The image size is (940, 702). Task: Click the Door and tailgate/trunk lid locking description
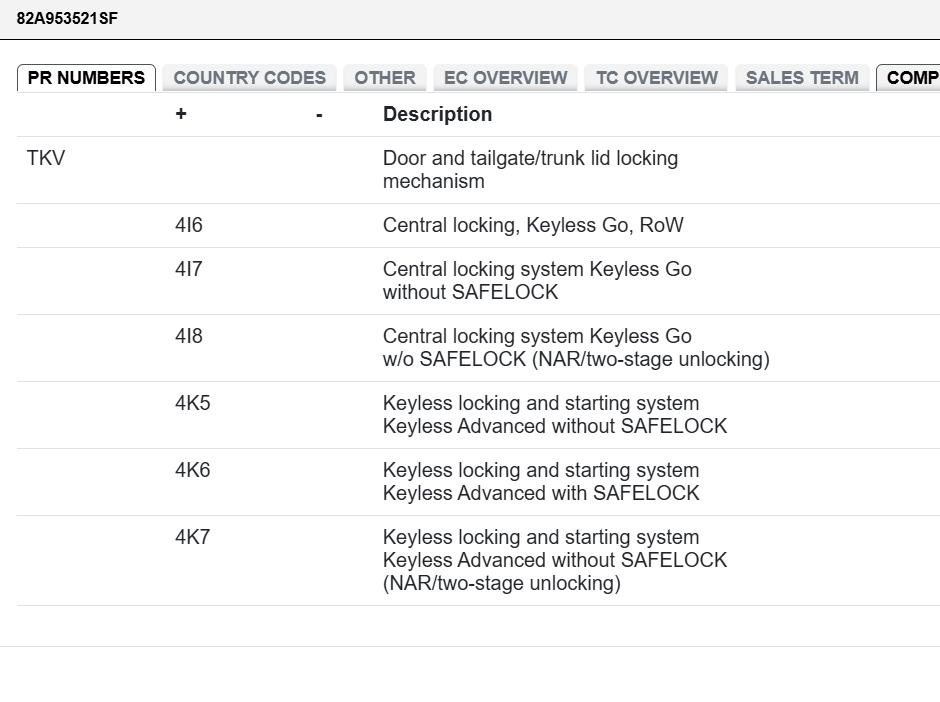pos(531,170)
